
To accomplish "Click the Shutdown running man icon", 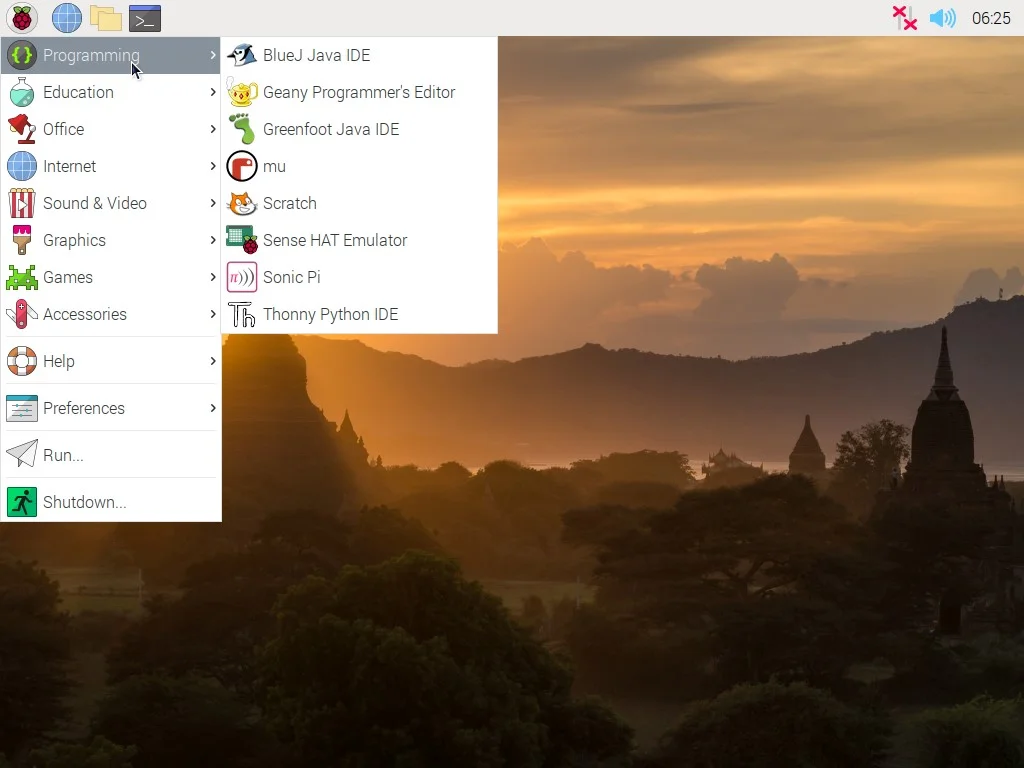I will click(22, 502).
